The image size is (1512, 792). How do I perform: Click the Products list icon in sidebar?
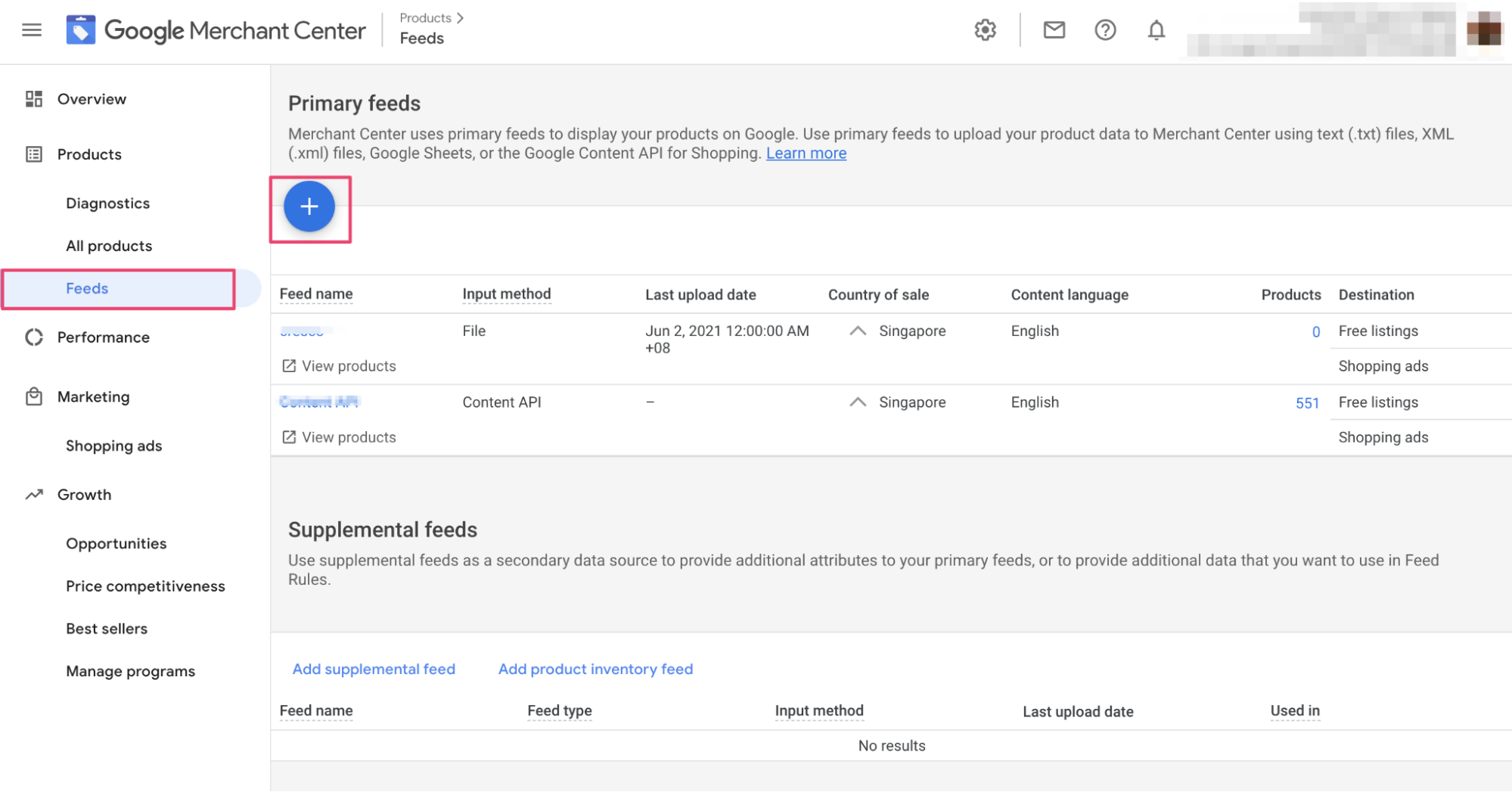[x=34, y=154]
